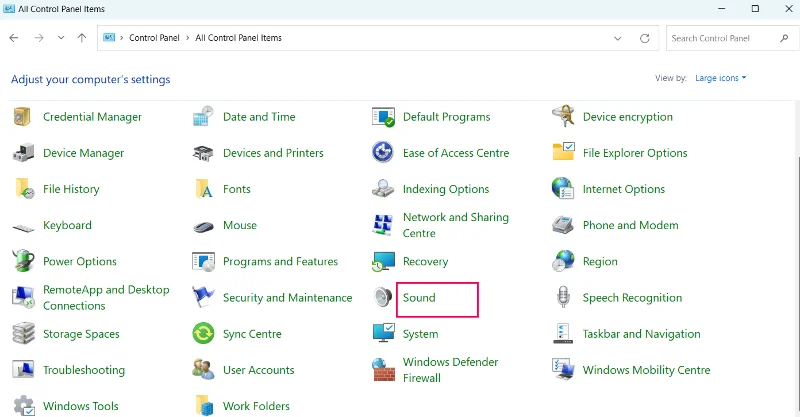Click the Taskbar and Navigation icon
The height and width of the screenshot is (417, 800).
click(x=563, y=334)
